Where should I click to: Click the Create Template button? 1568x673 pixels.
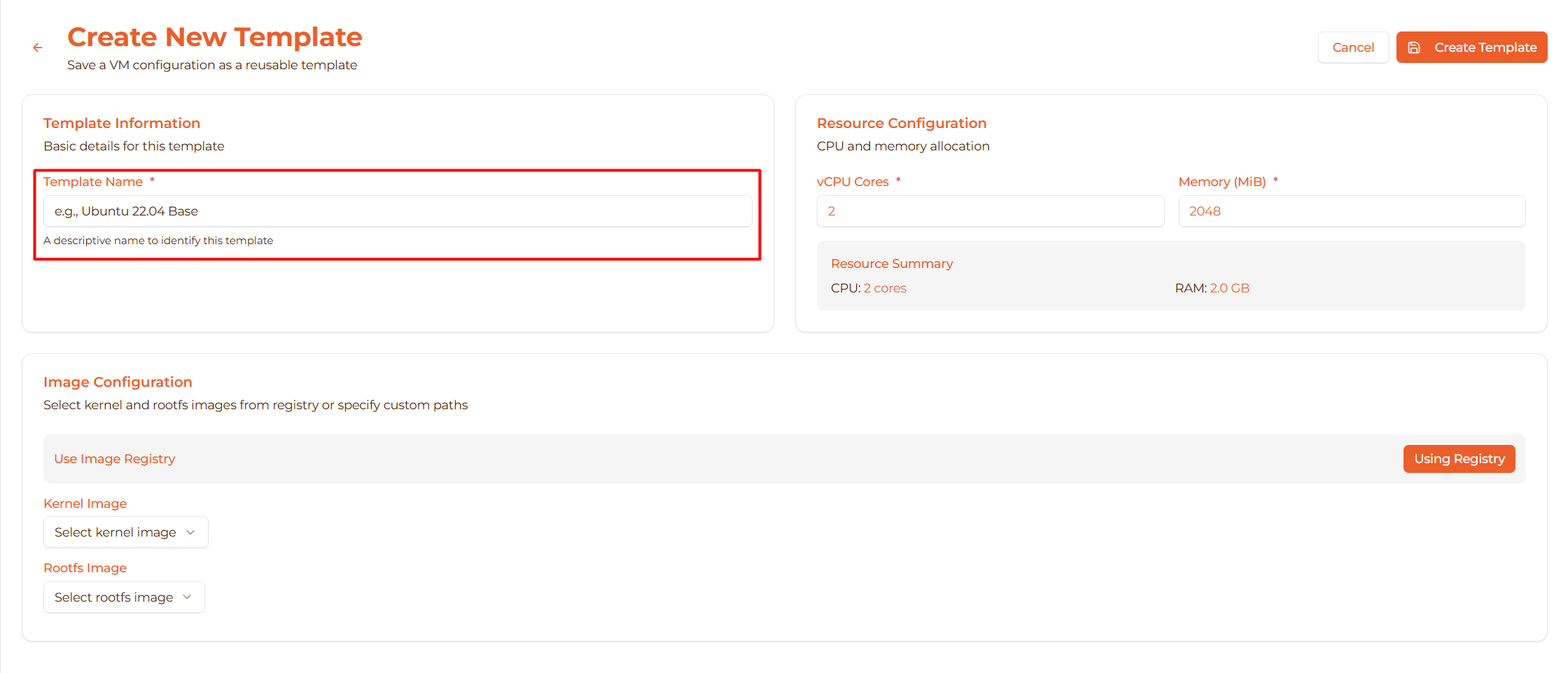1471,47
